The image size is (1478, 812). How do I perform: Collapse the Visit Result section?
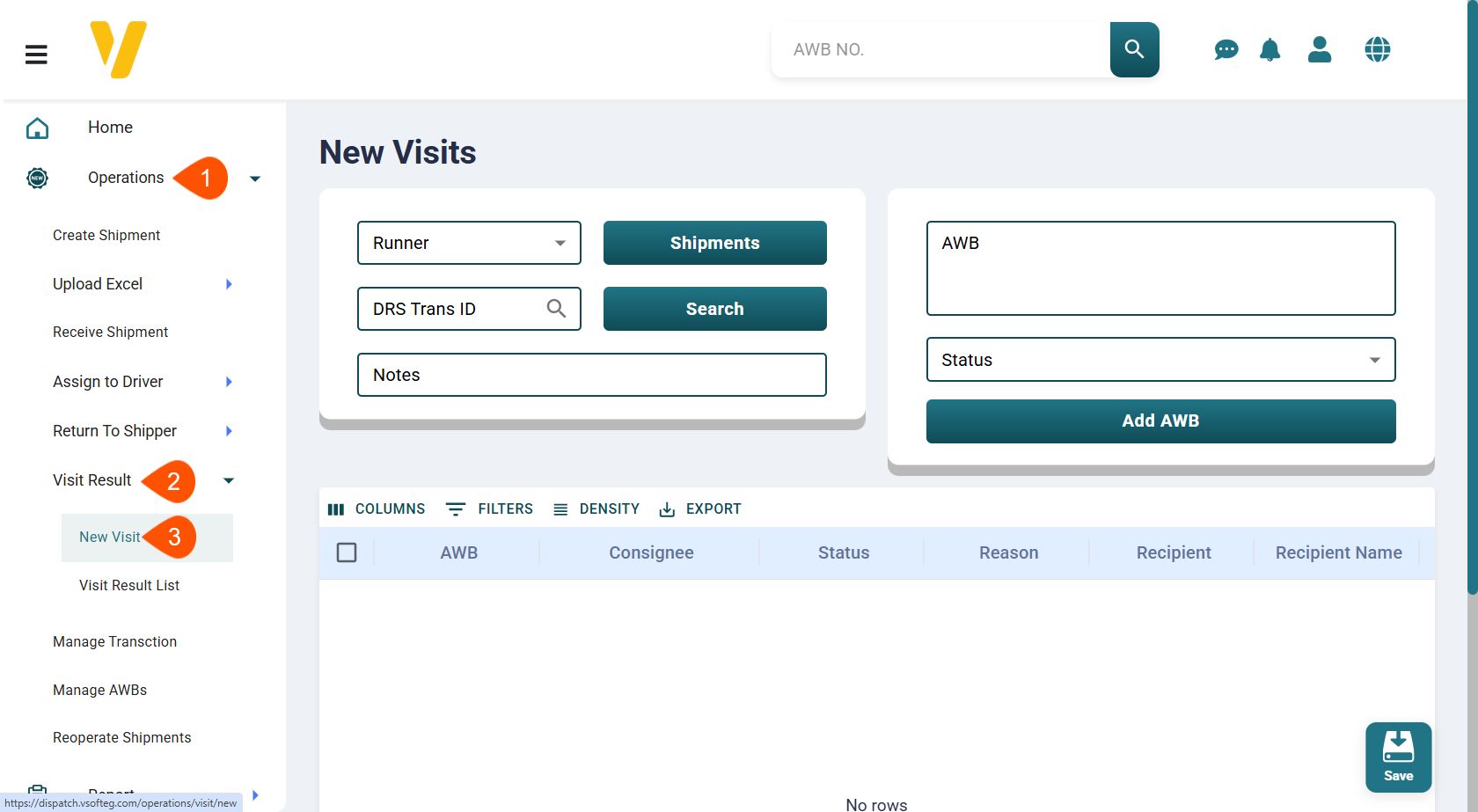pos(228,480)
